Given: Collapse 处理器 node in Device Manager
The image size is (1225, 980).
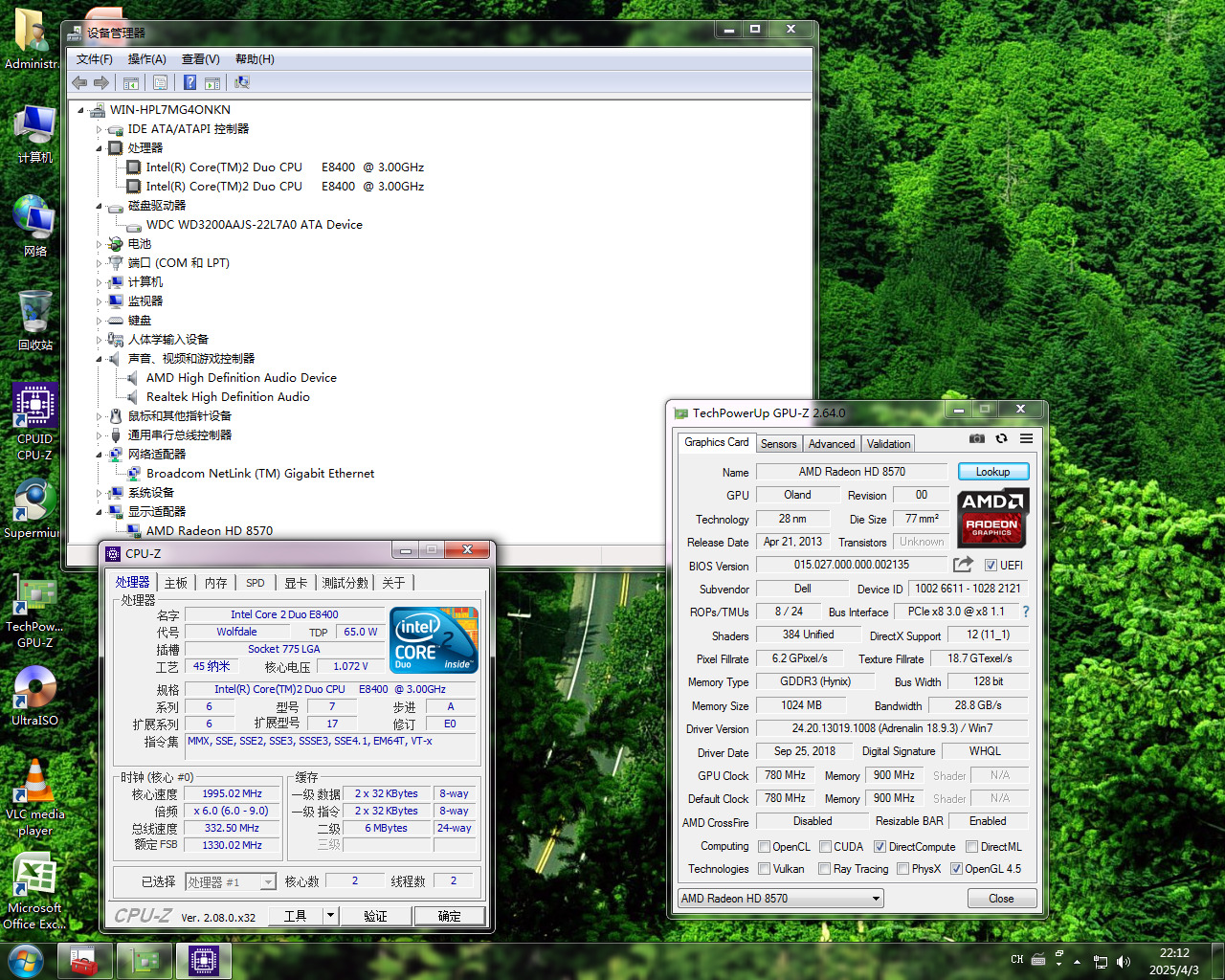Looking at the screenshot, I should click(99, 148).
